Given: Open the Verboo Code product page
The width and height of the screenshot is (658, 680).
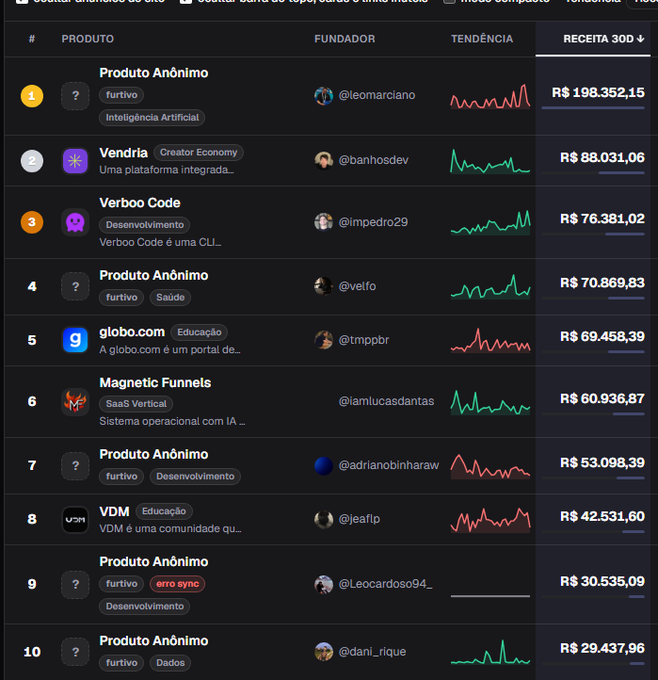Looking at the screenshot, I should pyautogui.click(x=140, y=203).
